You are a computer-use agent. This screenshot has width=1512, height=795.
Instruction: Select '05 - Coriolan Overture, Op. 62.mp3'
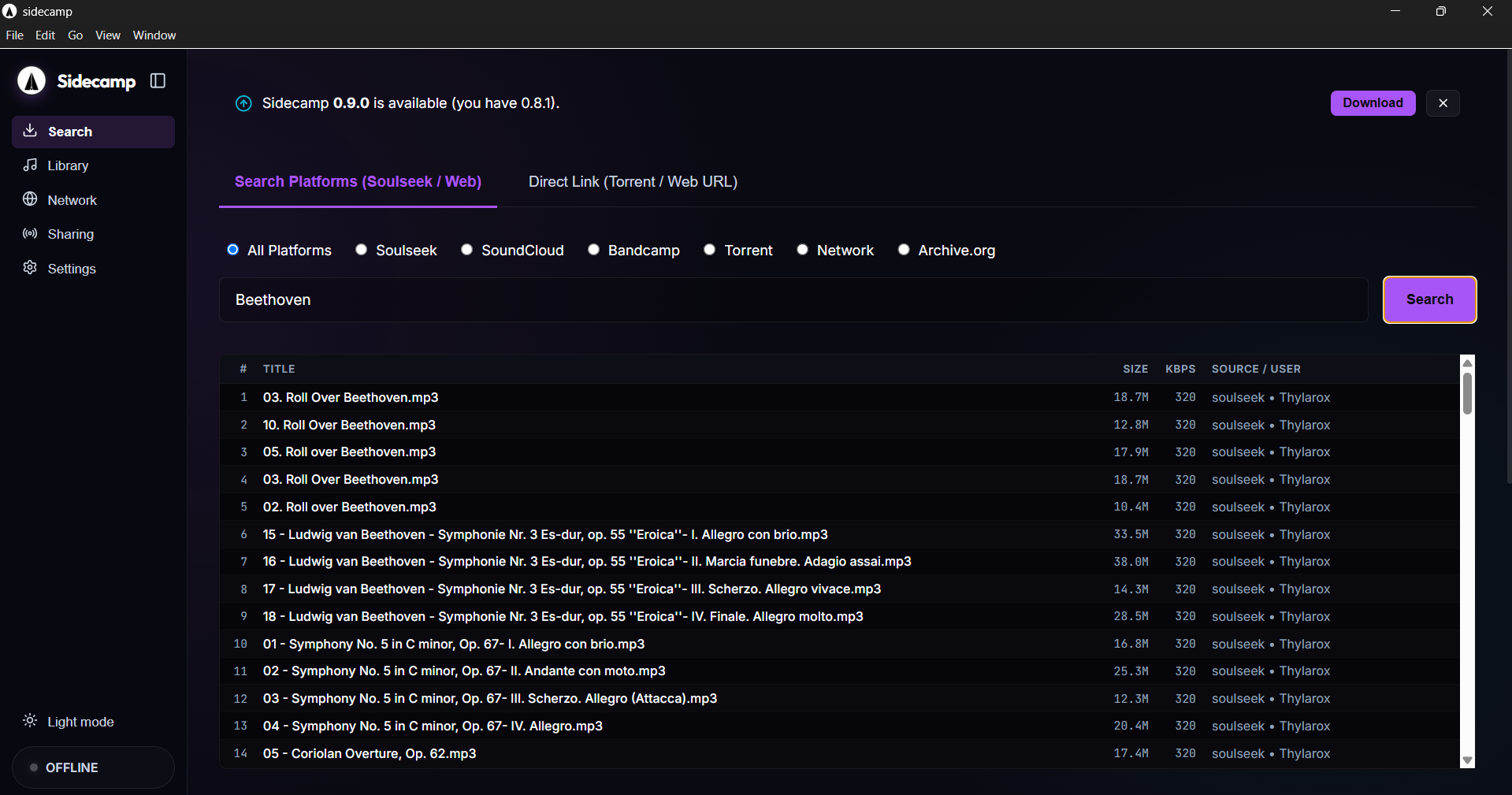(840, 753)
